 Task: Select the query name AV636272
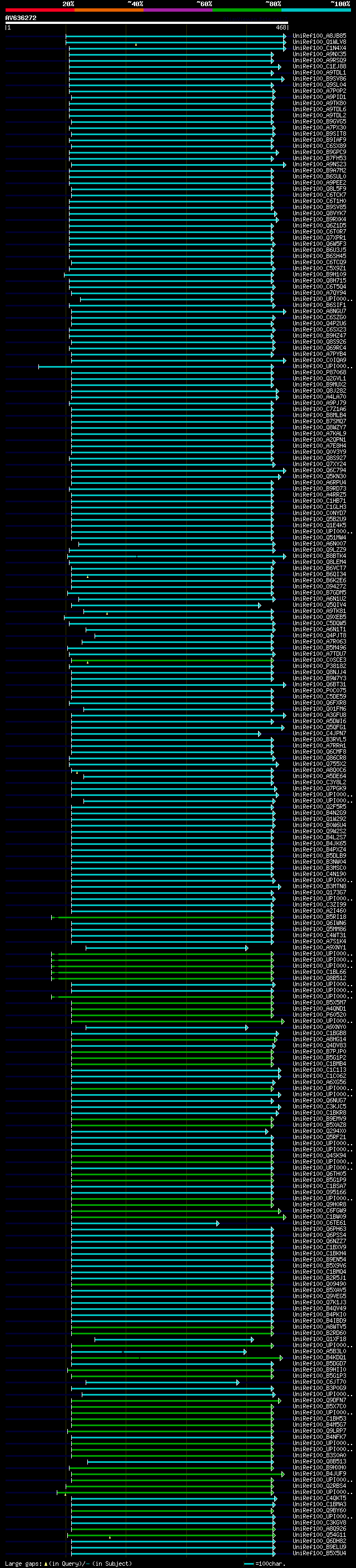pyautogui.click(x=21, y=18)
